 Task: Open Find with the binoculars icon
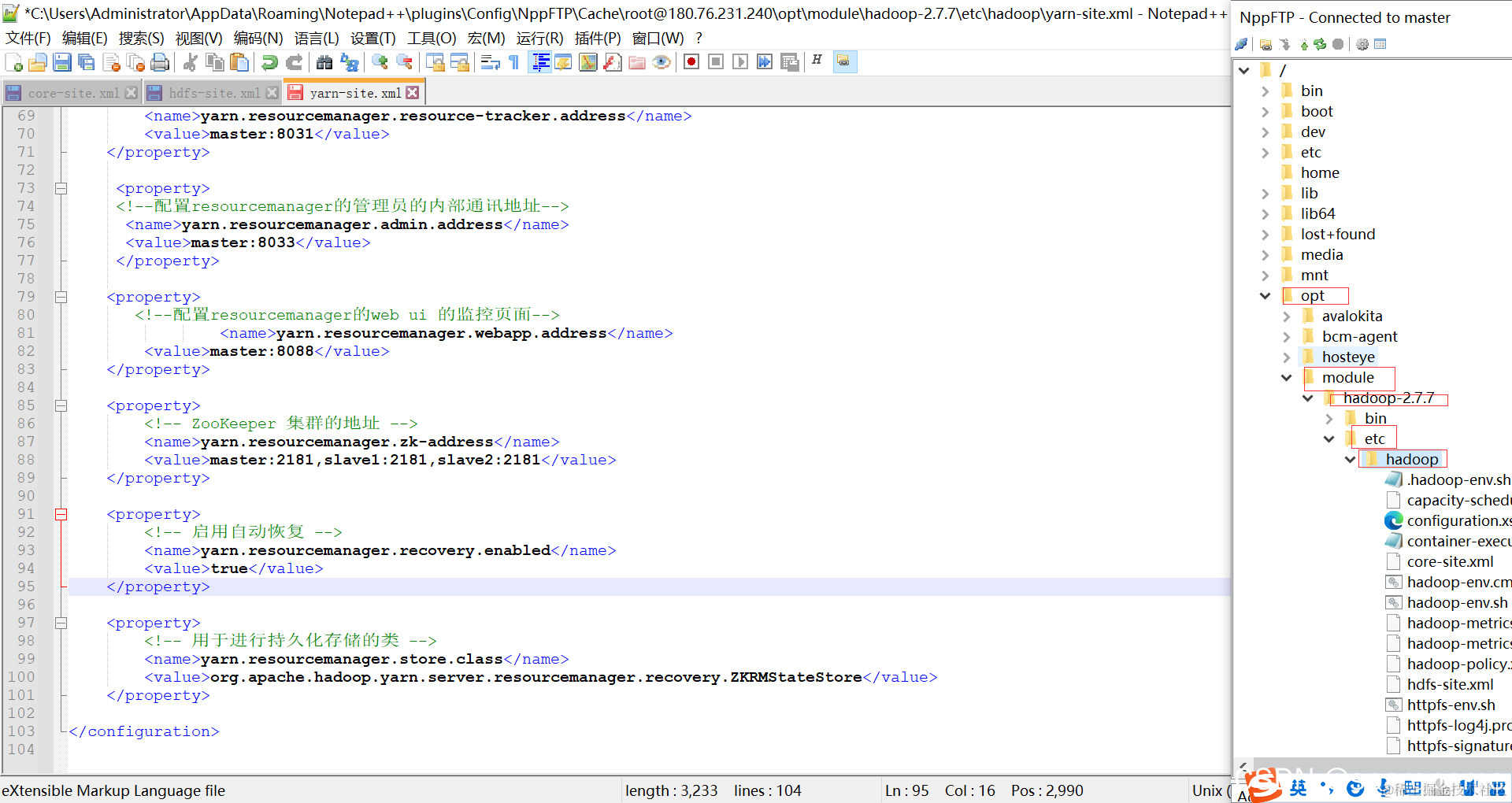[324, 62]
